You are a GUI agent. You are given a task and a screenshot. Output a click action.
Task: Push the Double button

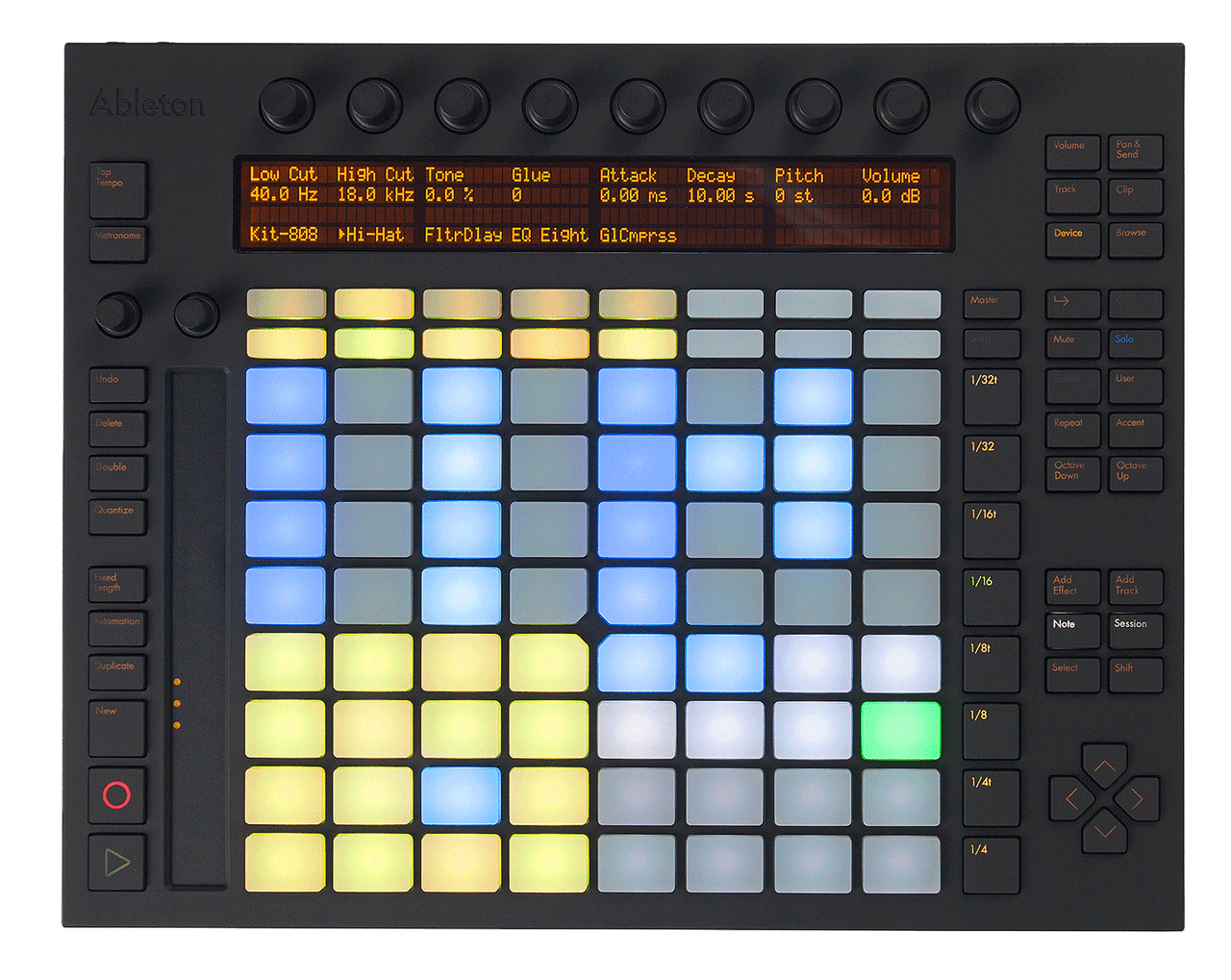coord(117,473)
